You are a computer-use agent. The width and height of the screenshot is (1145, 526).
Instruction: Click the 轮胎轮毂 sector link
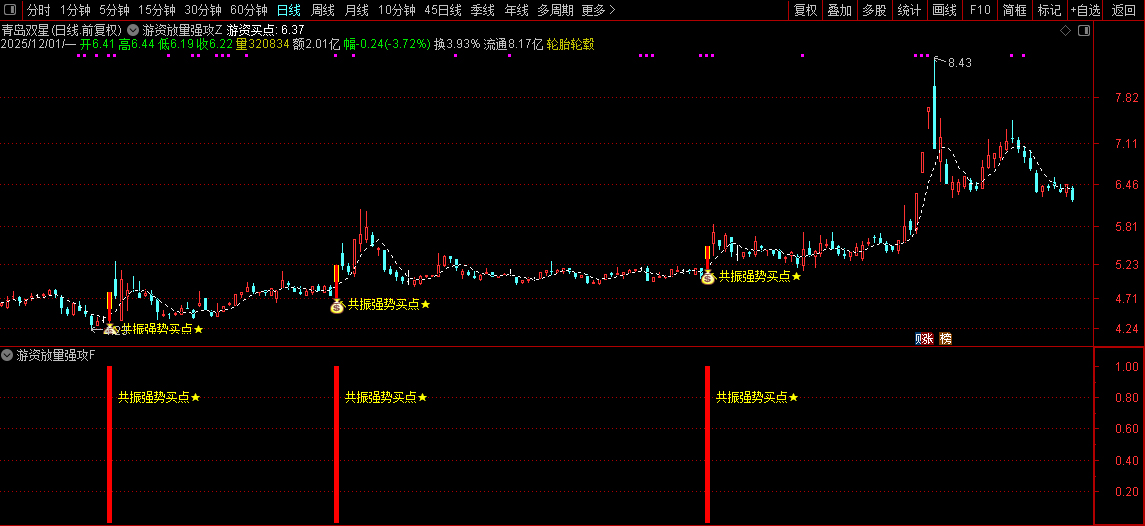tap(570, 44)
